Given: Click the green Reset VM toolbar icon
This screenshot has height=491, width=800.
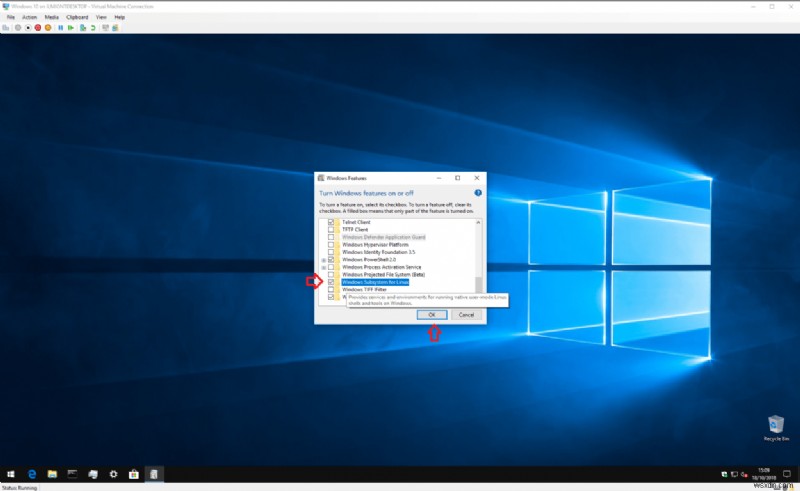Looking at the screenshot, I should pos(71,28).
